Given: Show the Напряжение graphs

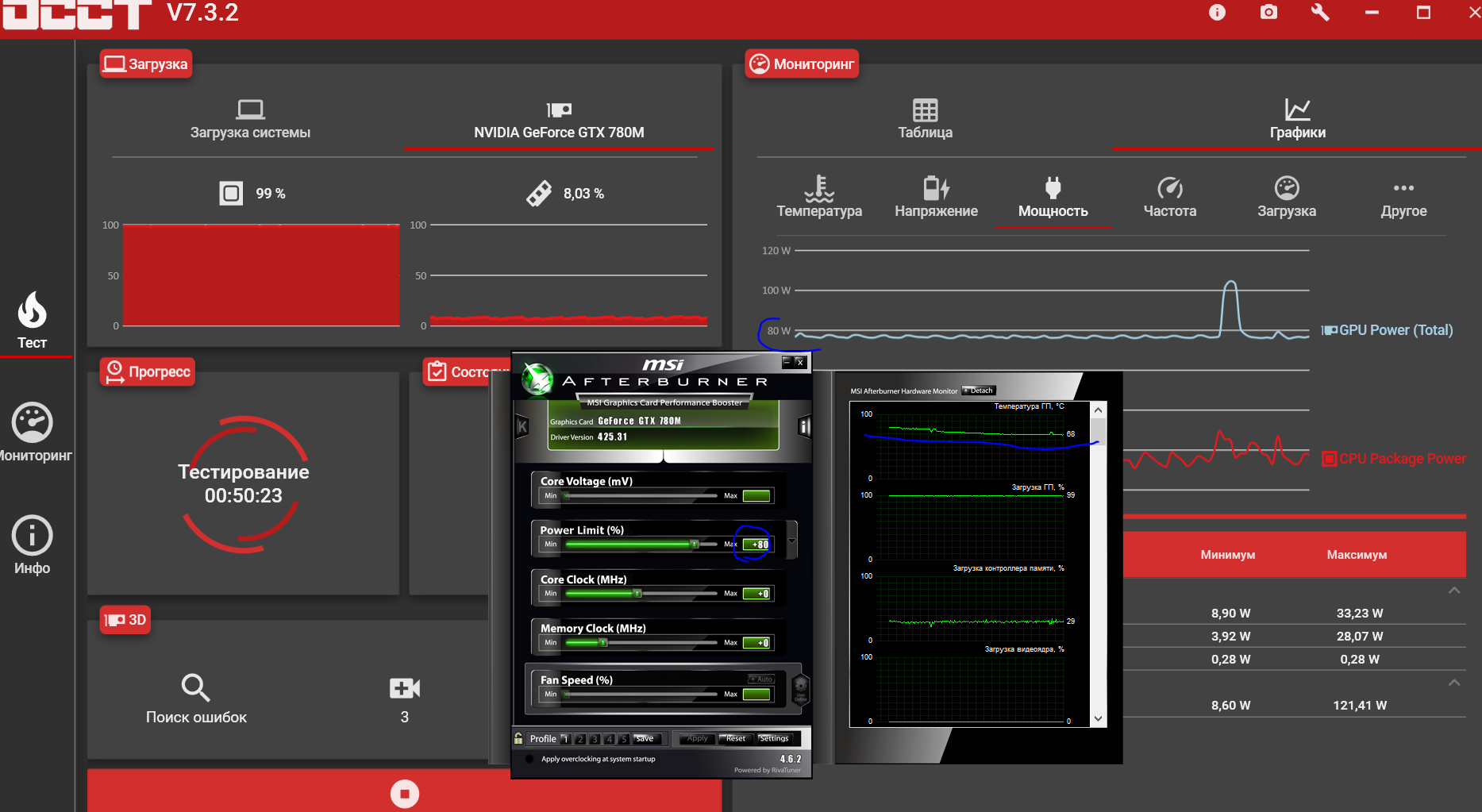Looking at the screenshot, I should (936, 198).
